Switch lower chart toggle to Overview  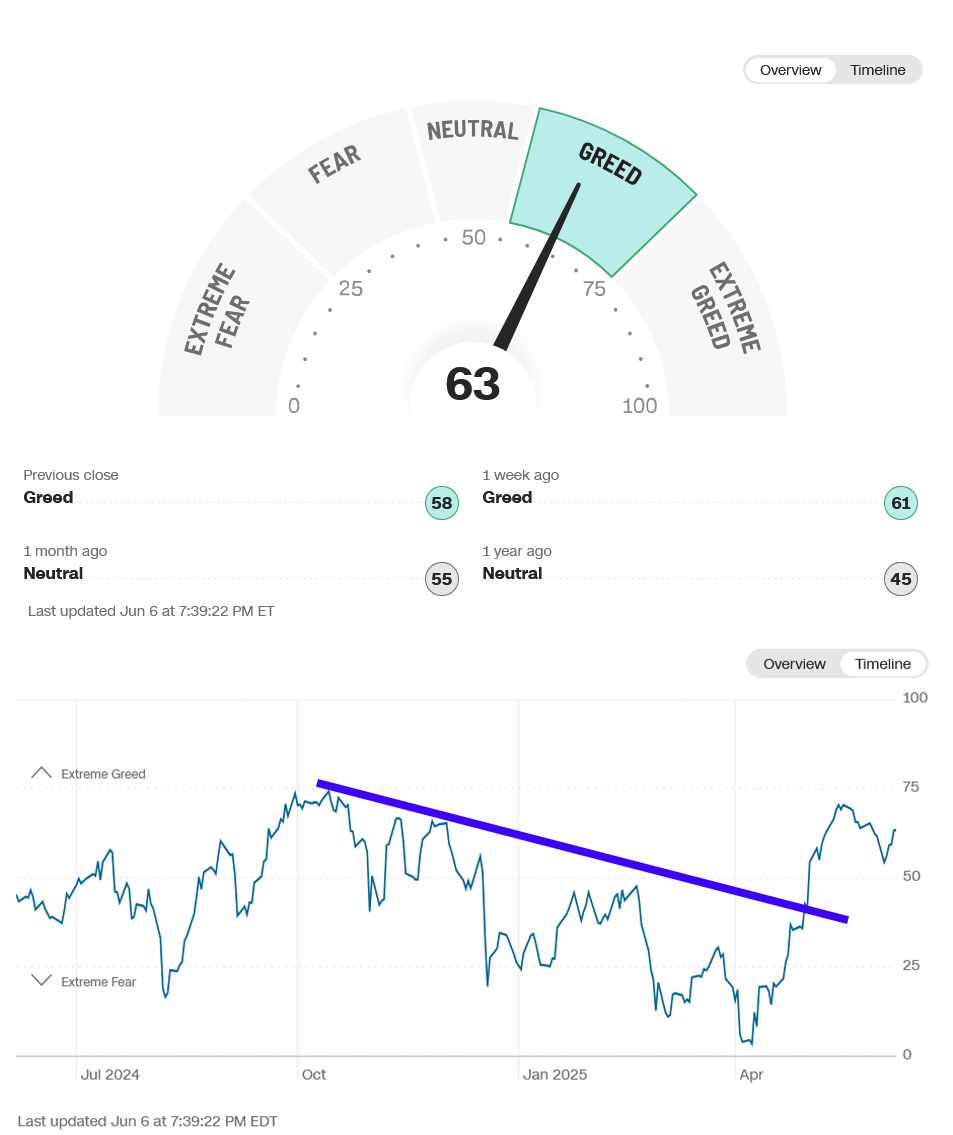click(794, 664)
